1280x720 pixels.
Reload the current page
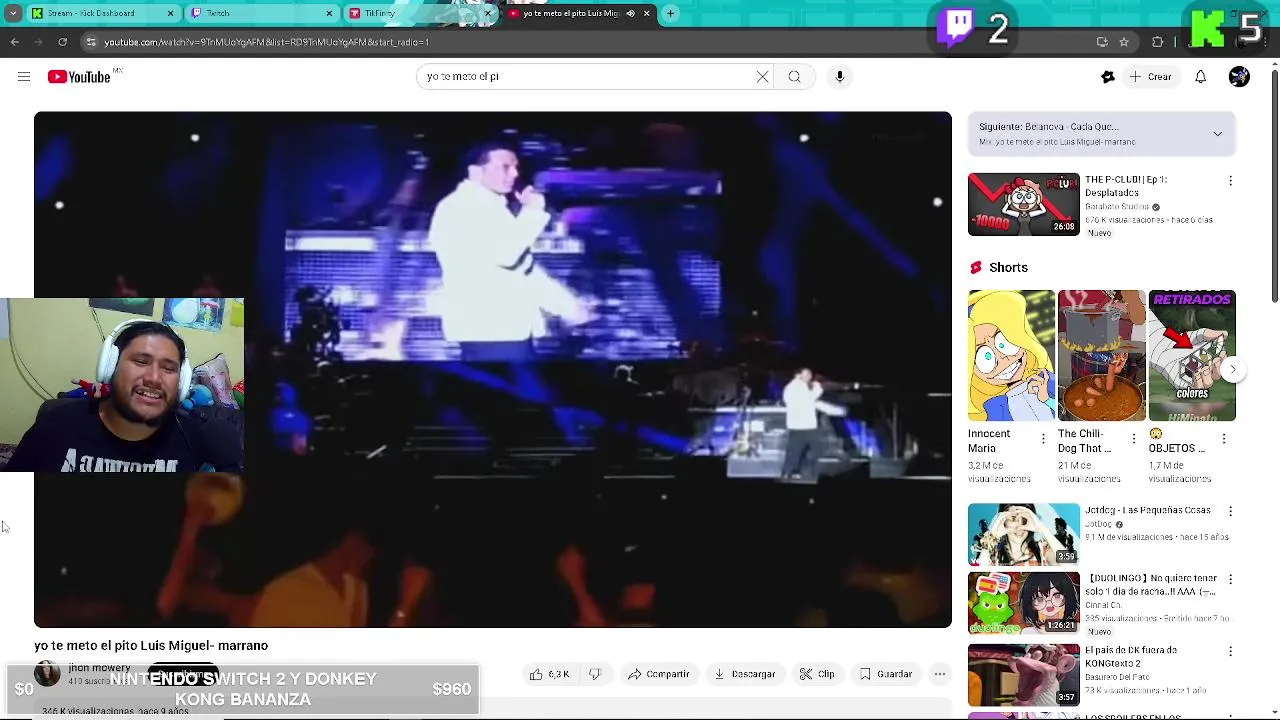tap(62, 42)
